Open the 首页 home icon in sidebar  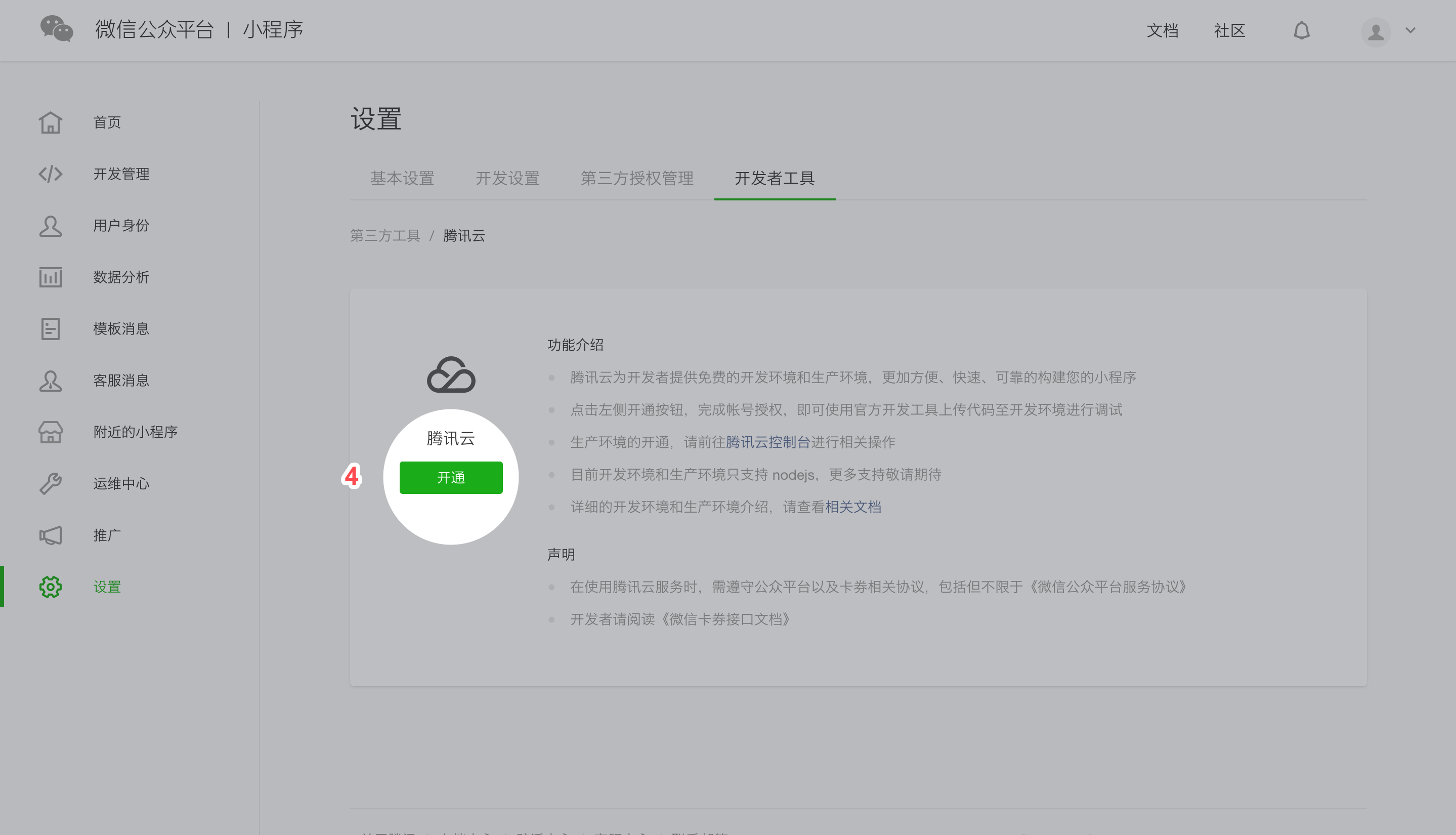(51, 122)
